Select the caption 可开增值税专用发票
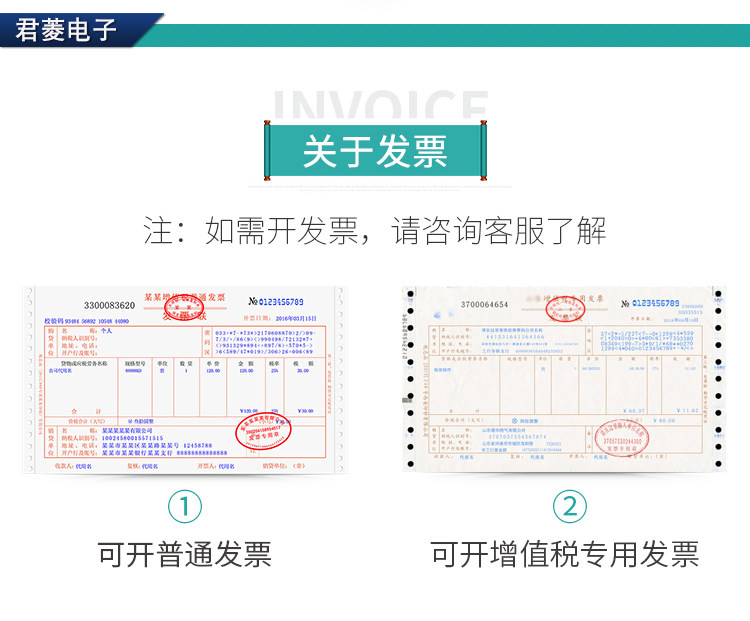750x621 pixels. 565,554
